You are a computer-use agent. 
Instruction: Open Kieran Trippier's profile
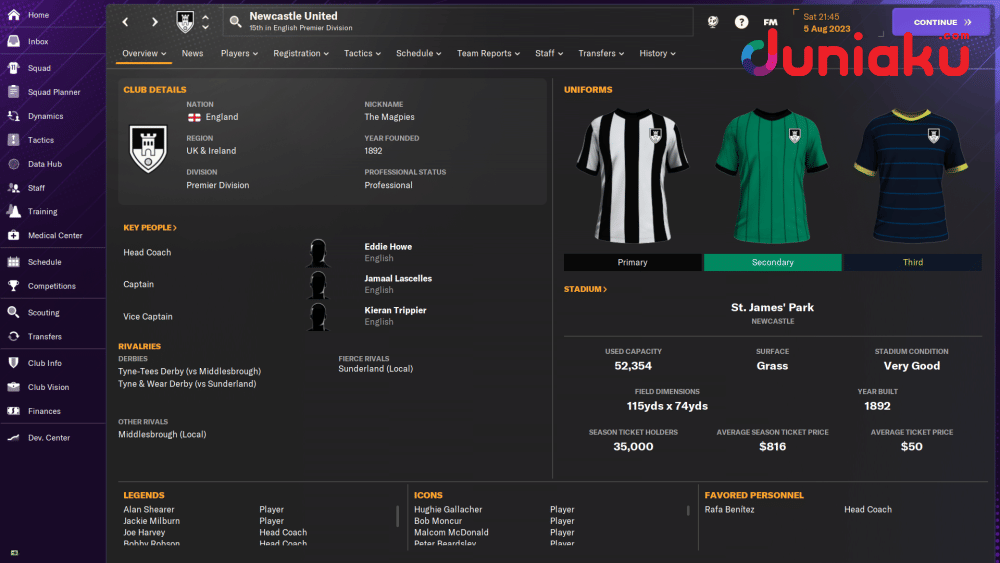[395, 311]
